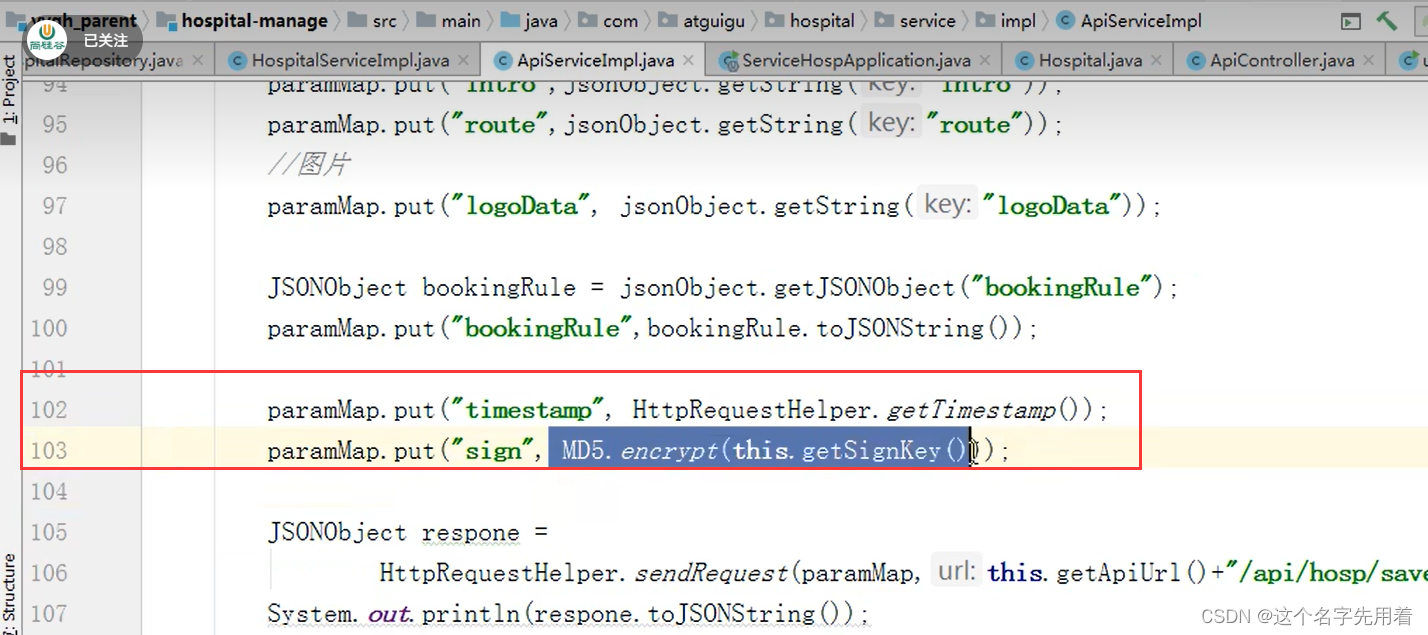
Task: Click the bookingRule variable declaration
Action: (x=499, y=288)
